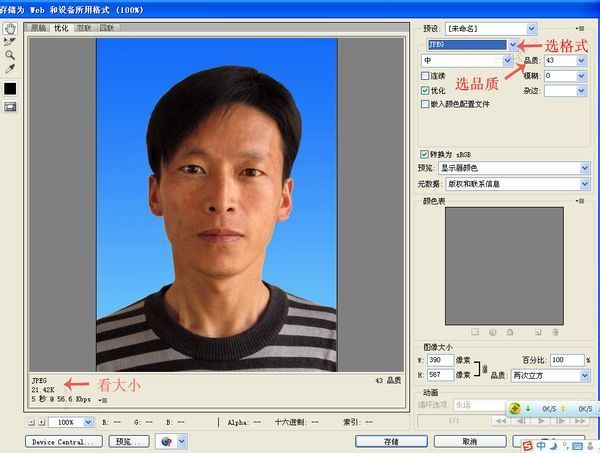Select the Slice Select tool
This screenshot has width=600, height=453.
point(10,41)
